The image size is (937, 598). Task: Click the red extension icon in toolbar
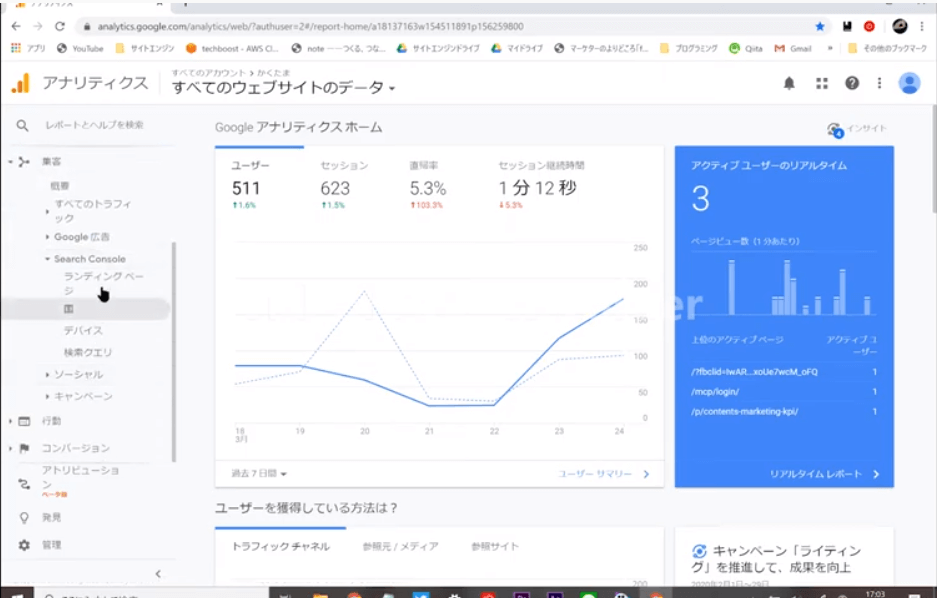pyautogui.click(x=869, y=26)
